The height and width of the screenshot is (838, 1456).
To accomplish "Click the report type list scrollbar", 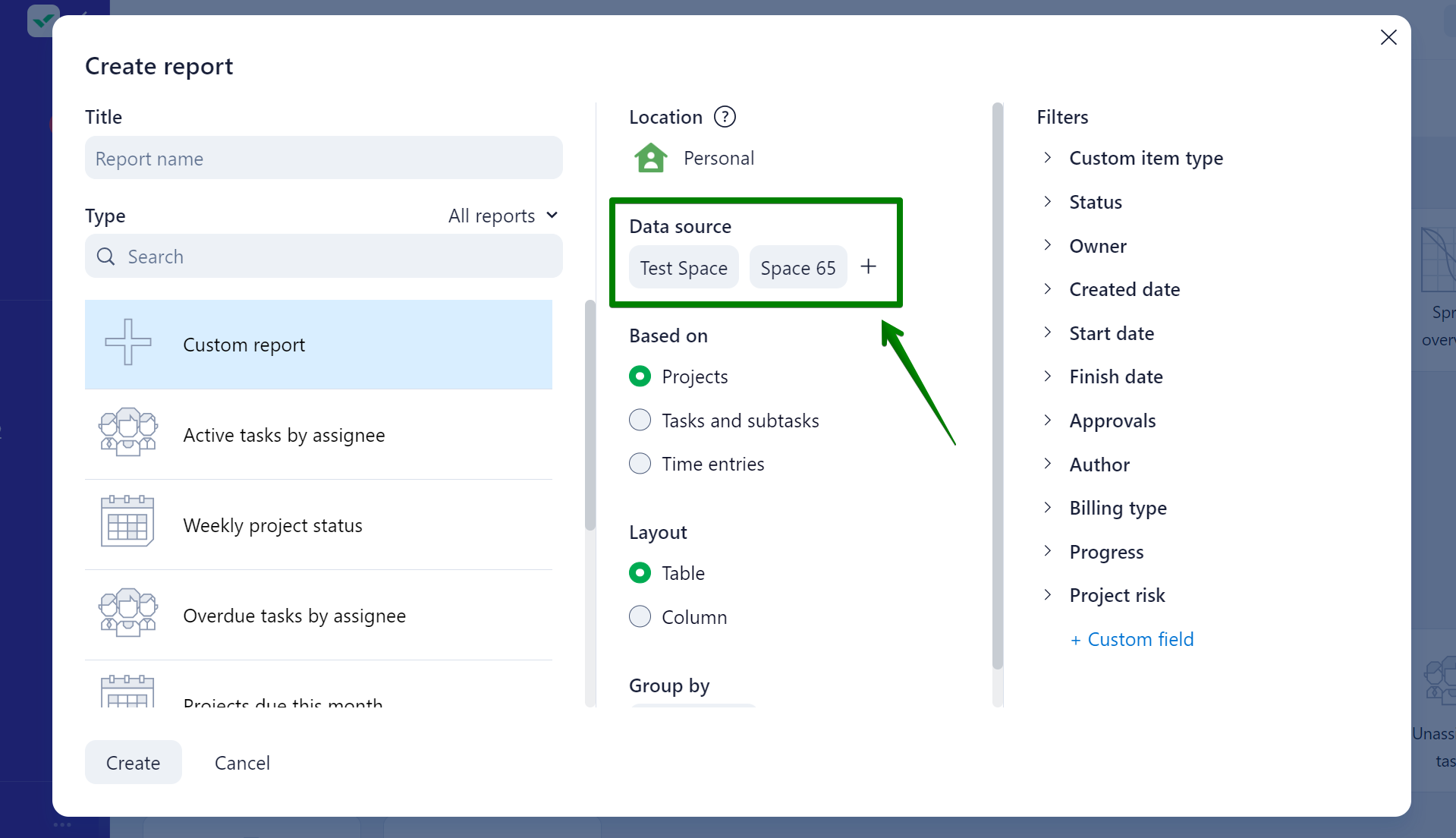I will pos(590,416).
